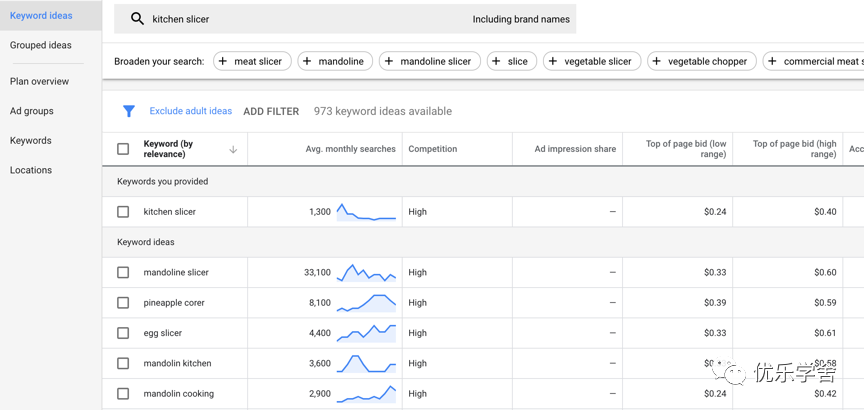Click the ADD FILTER button
The image size is (864, 410).
tap(271, 111)
